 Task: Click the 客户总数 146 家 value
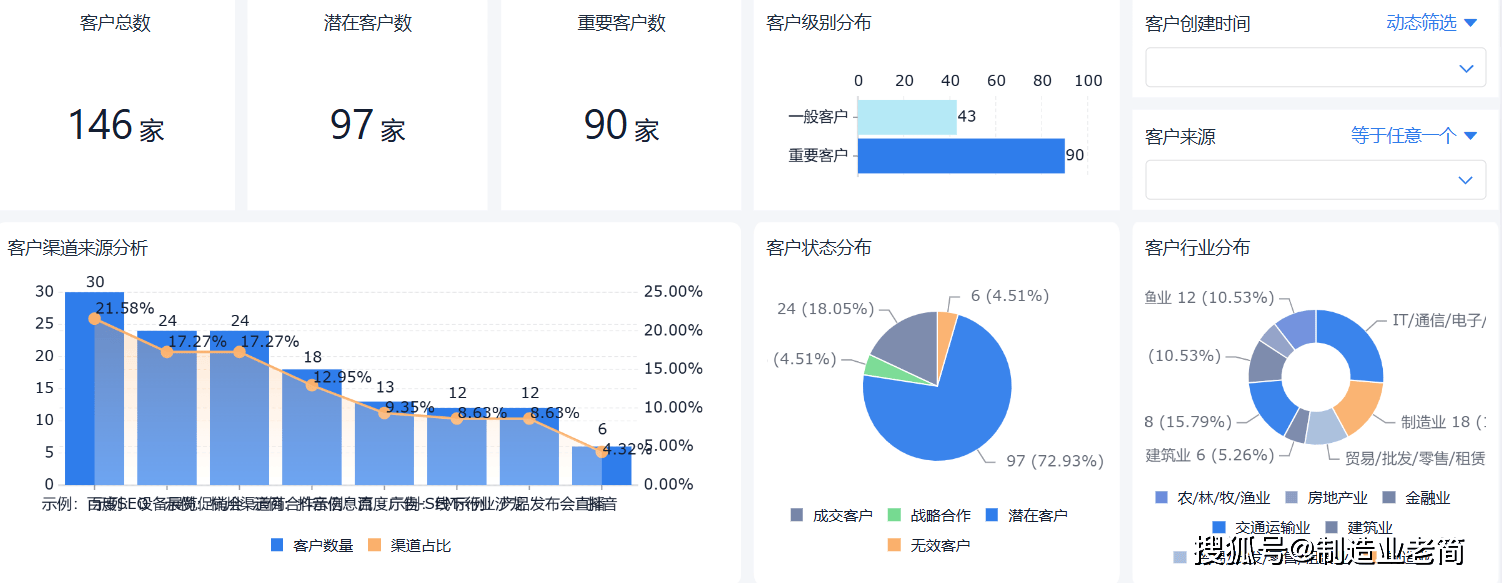116,126
